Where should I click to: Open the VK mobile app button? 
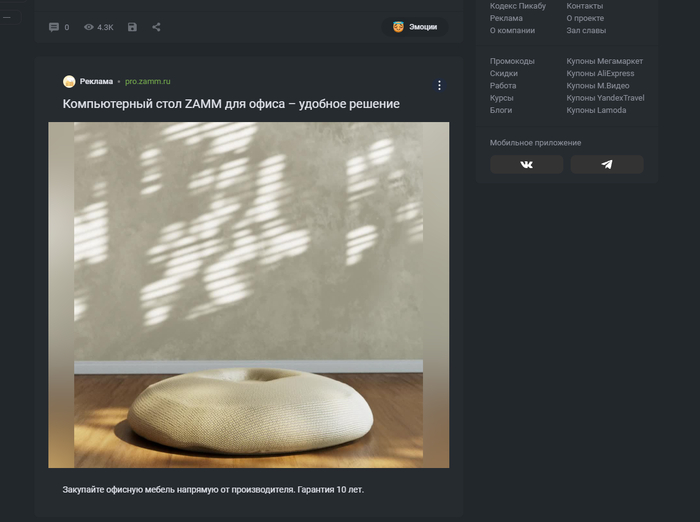coord(526,165)
